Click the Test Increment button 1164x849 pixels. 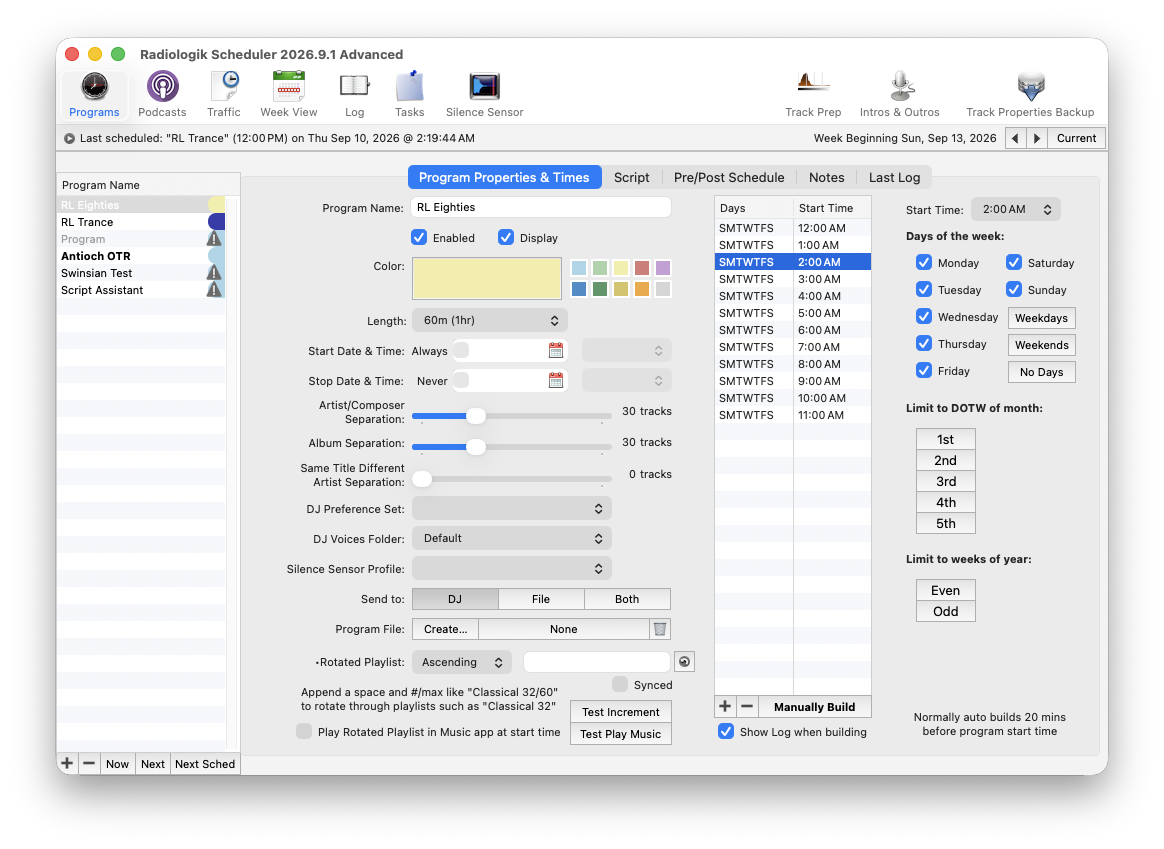(621, 712)
